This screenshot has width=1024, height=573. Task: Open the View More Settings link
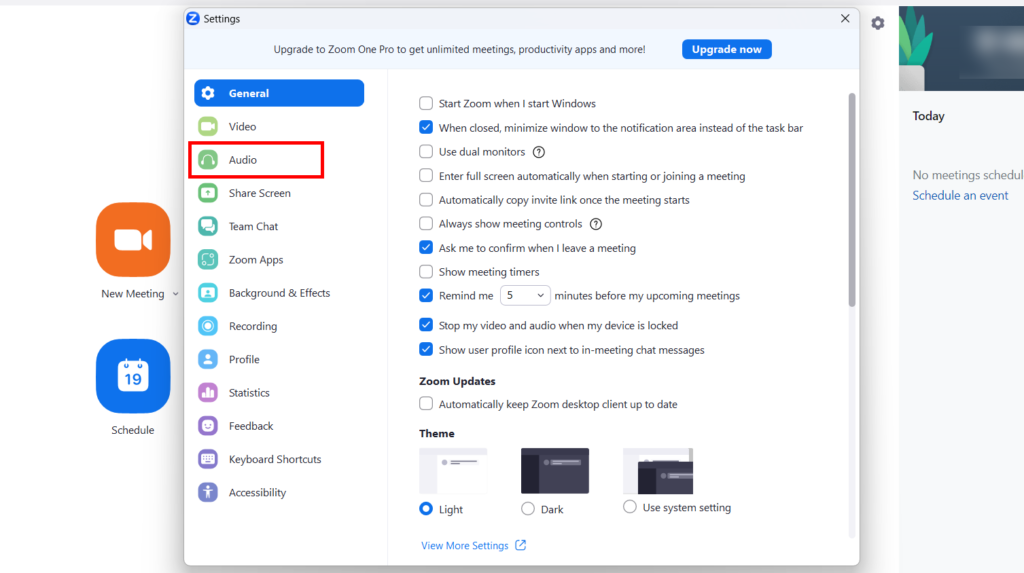tap(464, 546)
